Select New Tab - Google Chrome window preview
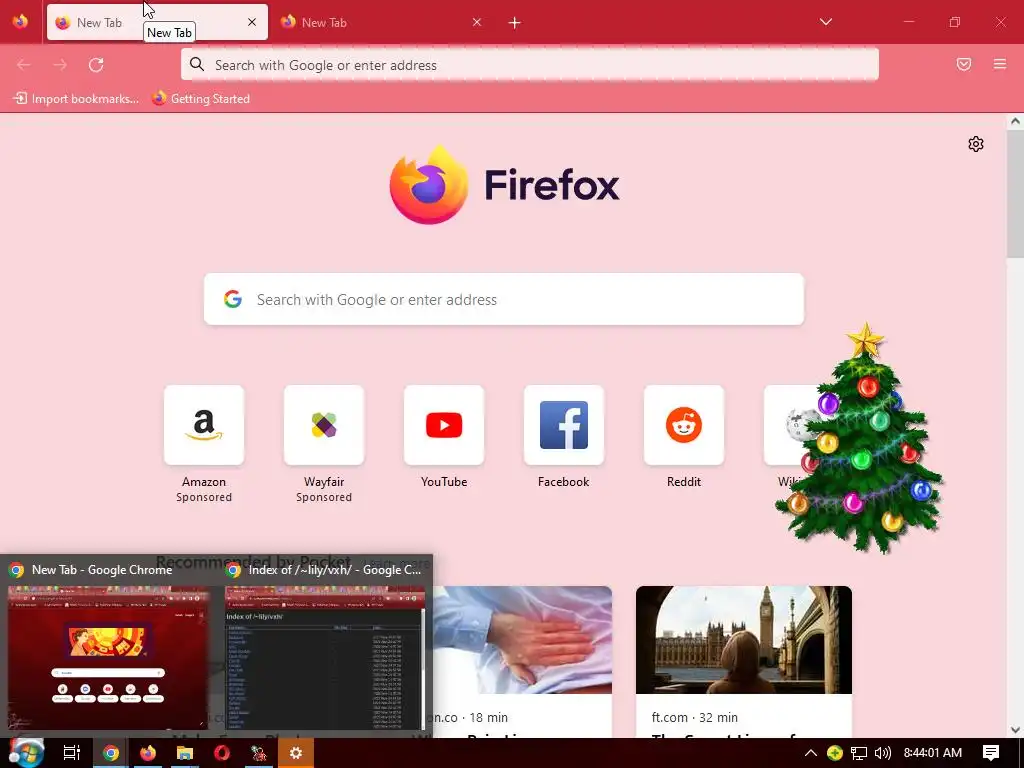The height and width of the screenshot is (768, 1024). [108, 646]
